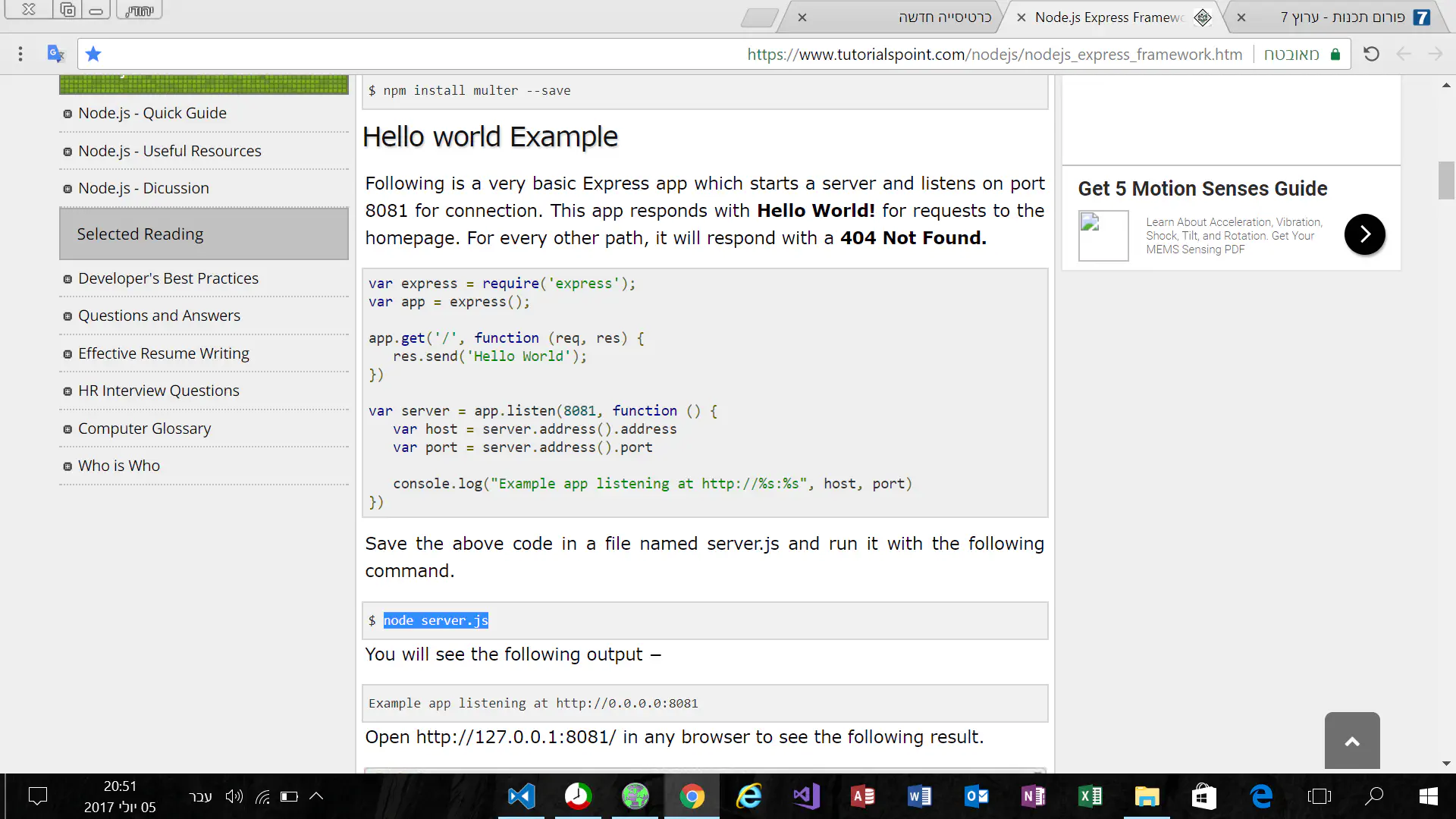The image size is (1456, 819).
Task: Open Microsoft Store taskbar icon
Action: (x=1203, y=796)
